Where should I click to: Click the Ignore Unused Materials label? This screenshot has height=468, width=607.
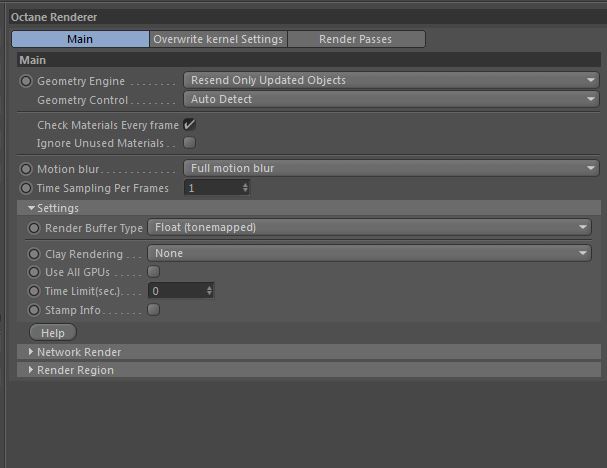pyautogui.click(x=100, y=143)
